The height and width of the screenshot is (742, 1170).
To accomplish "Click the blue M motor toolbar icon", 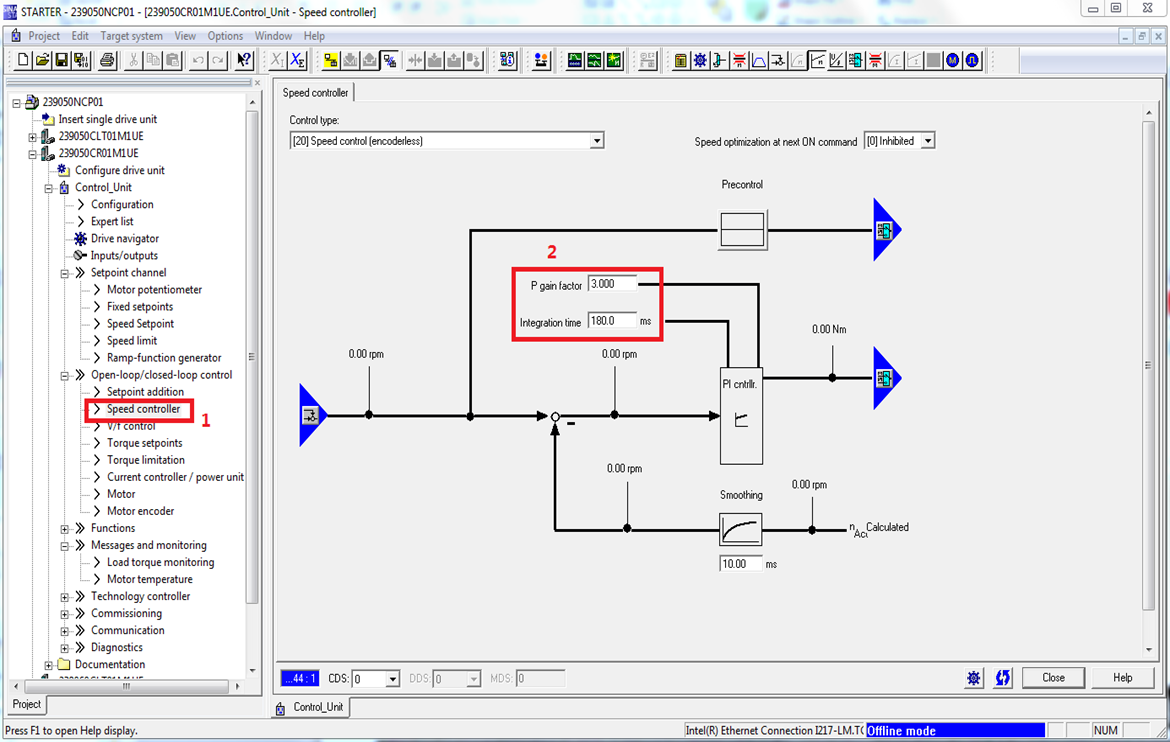I will [953, 61].
